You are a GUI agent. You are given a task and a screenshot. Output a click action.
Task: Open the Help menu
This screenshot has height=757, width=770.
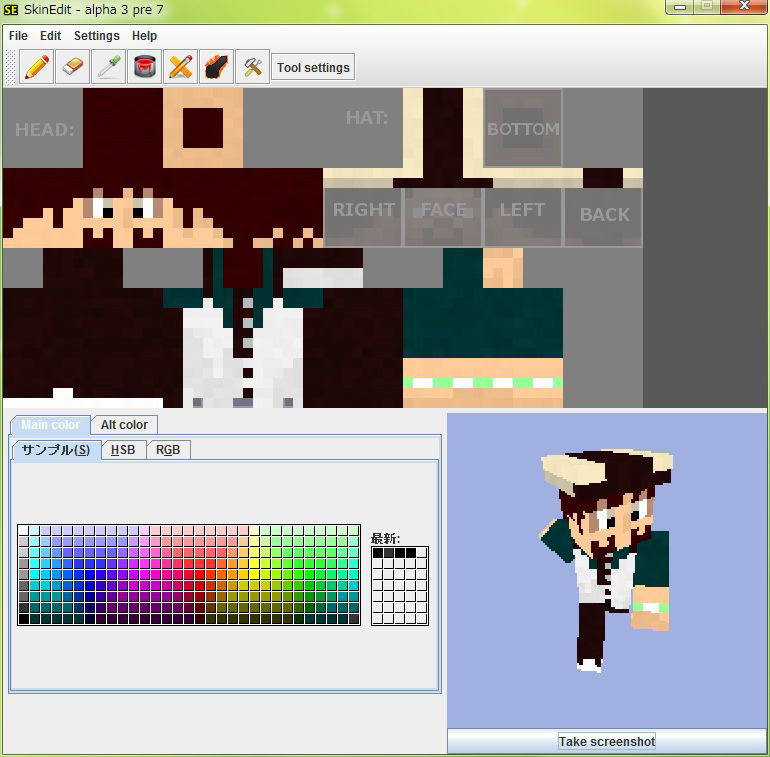[x=144, y=36]
